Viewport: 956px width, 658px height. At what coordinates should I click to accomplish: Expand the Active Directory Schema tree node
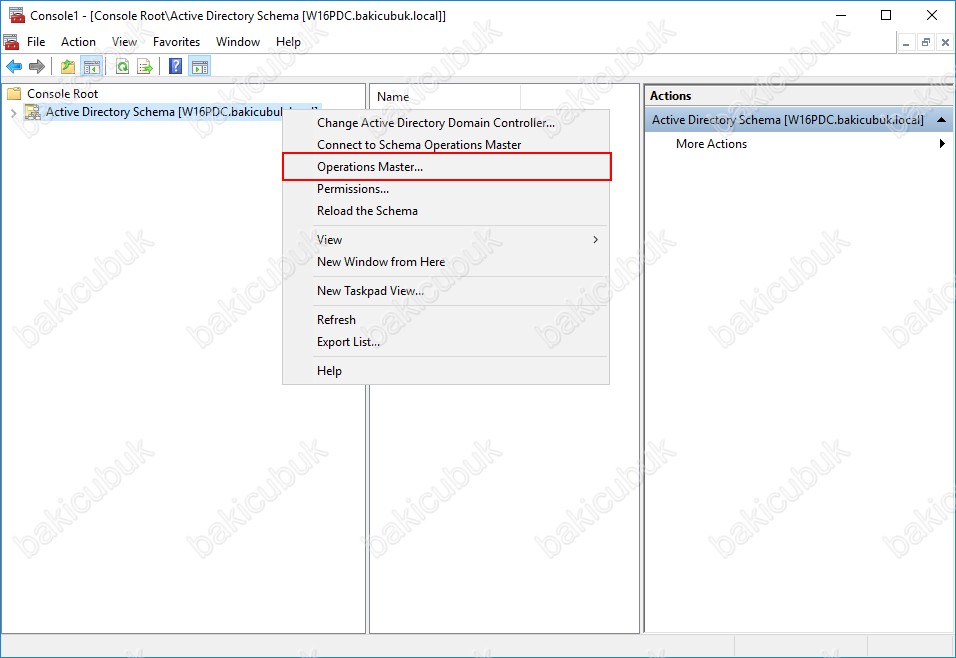(x=13, y=113)
